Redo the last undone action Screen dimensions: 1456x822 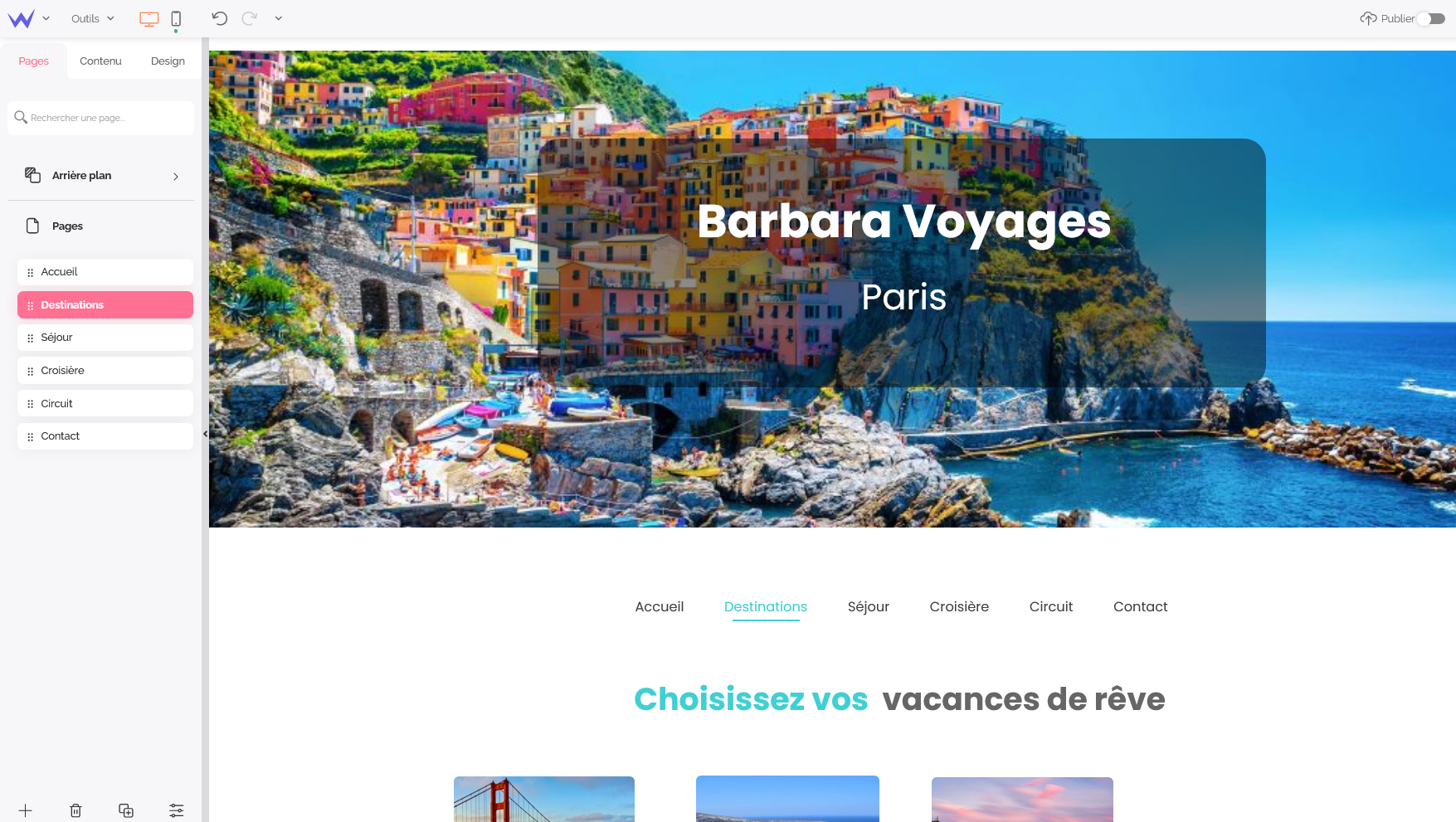[249, 18]
